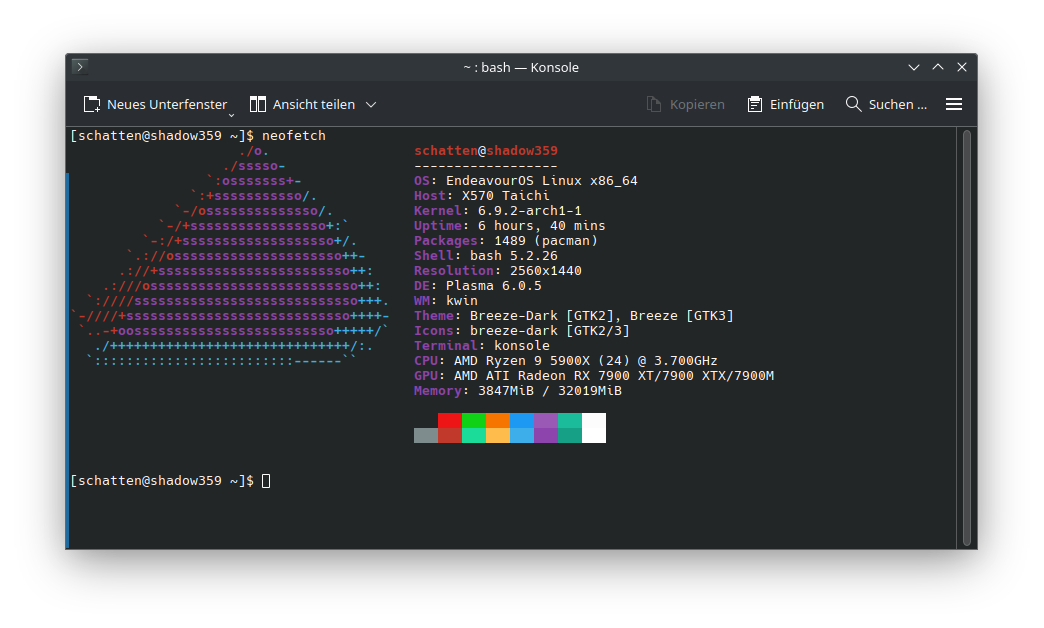Click the bright orange color block
The image size is (1044, 628).
point(497,420)
